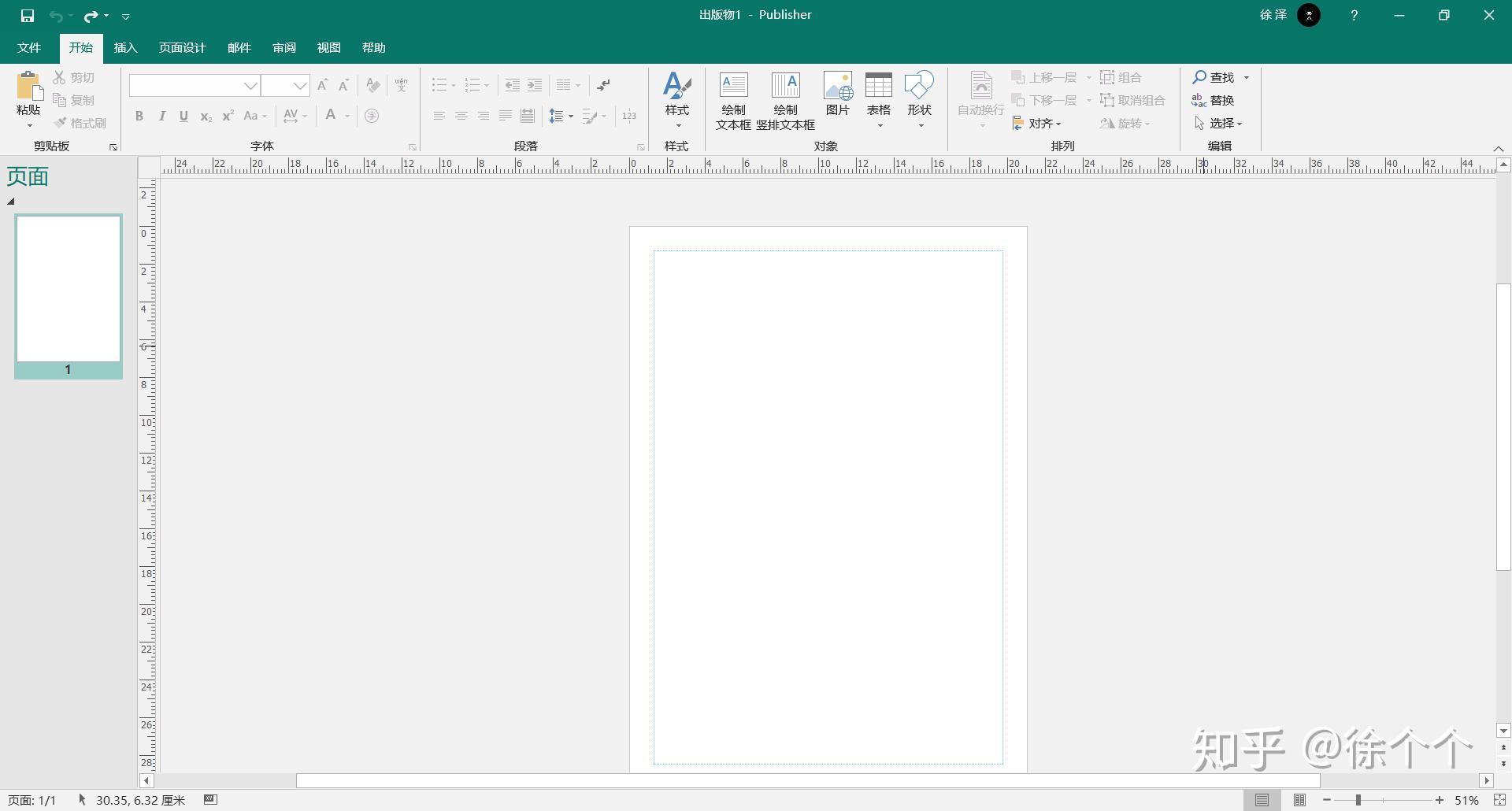Toggle center text alignment
Screen dimensions: 1512x811
click(x=461, y=117)
